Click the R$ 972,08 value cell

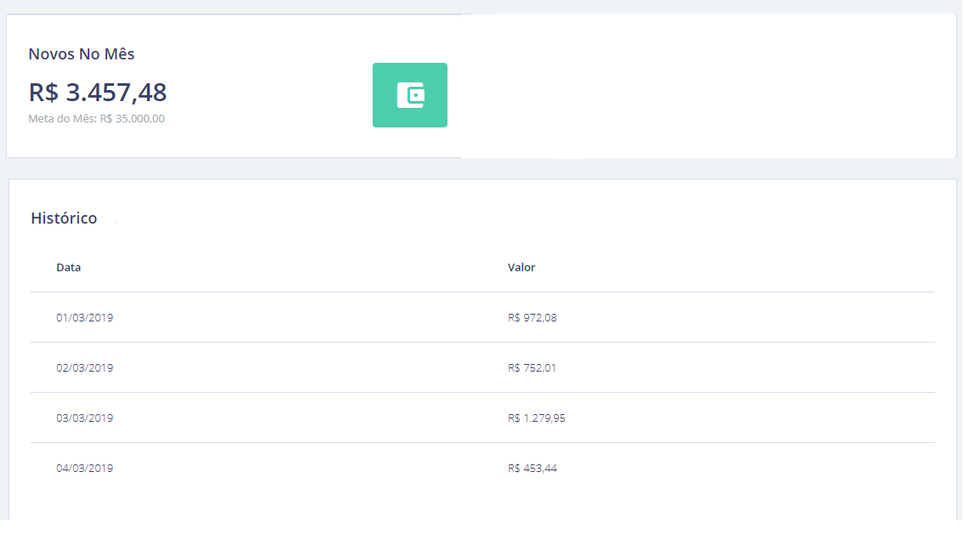click(x=532, y=317)
